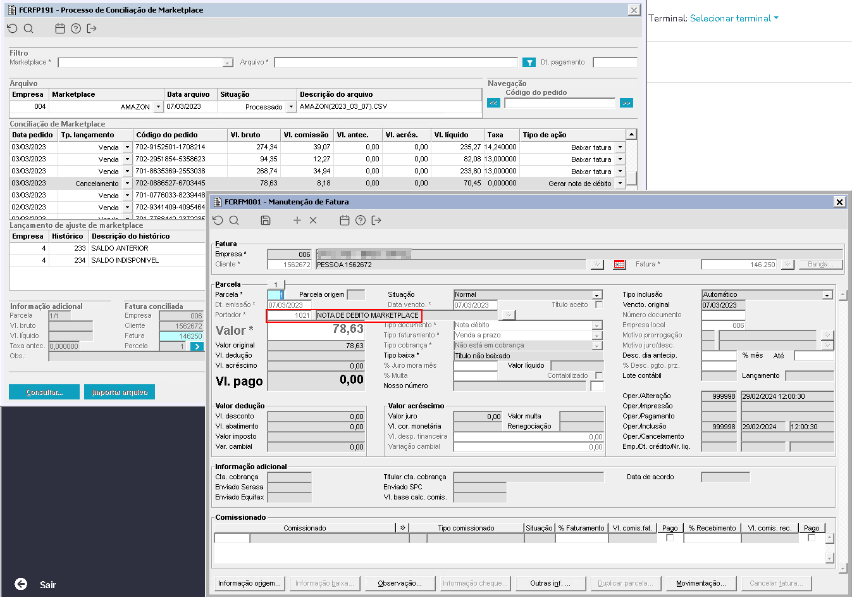The image size is (852, 597).
Task: Open Tipo documento Nota débito dropdown
Action: point(597,325)
